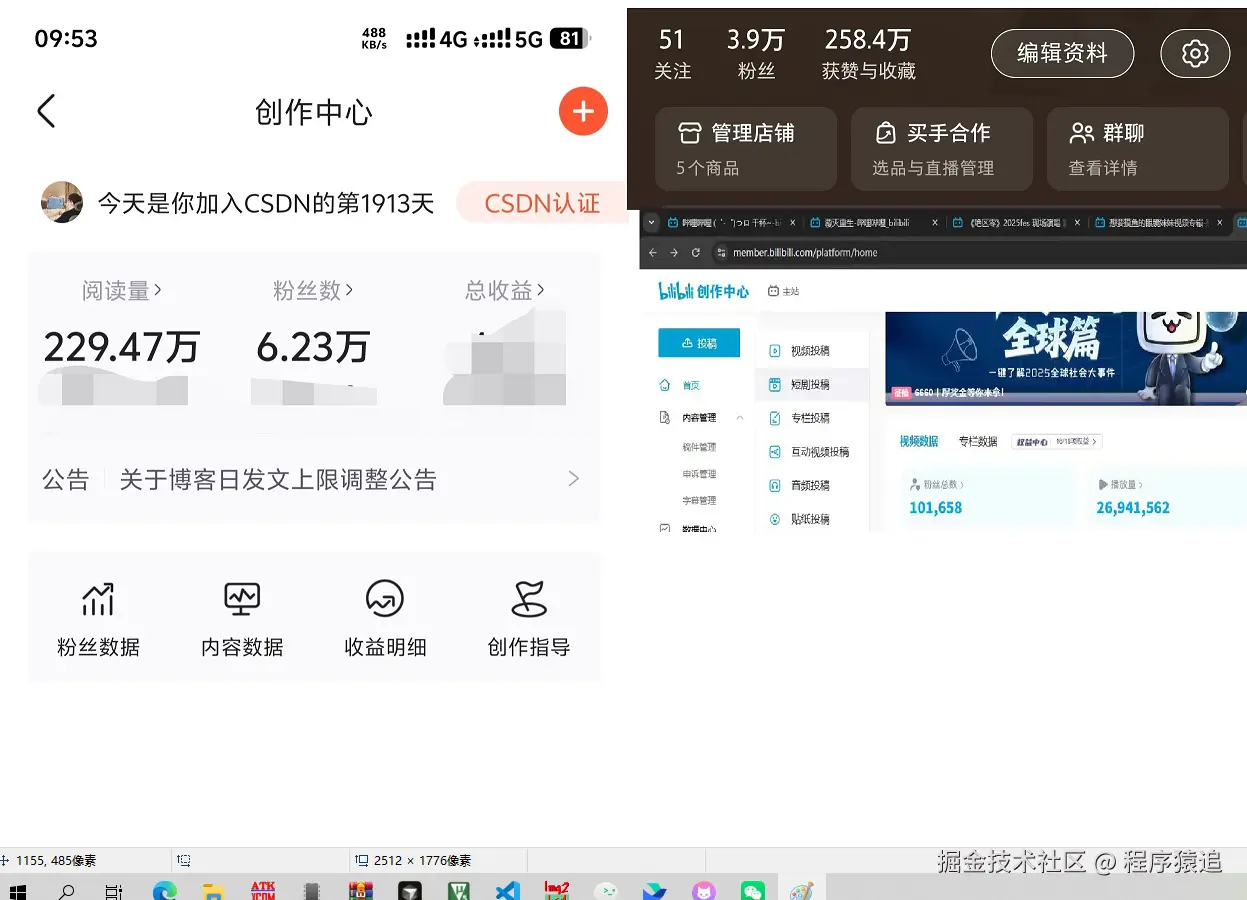The image size is (1247, 900).
Task: Switch to 专栏数据 tab
Action: (978, 441)
